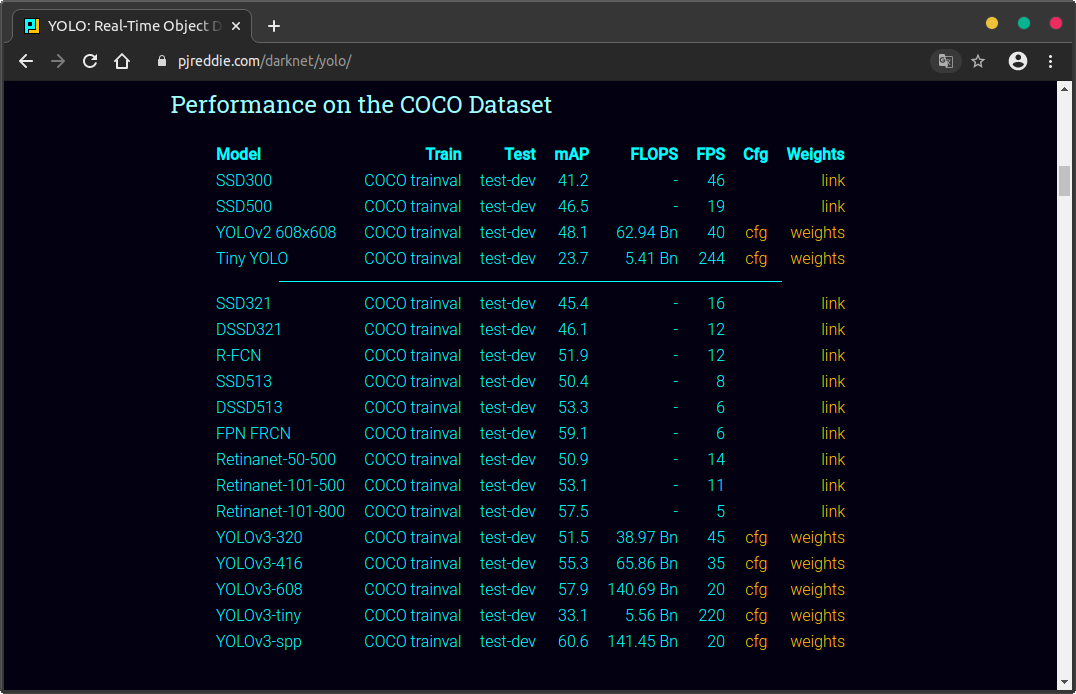The height and width of the screenshot is (694, 1076).
Task: Open the home page via house icon
Action: click(122, 61)
